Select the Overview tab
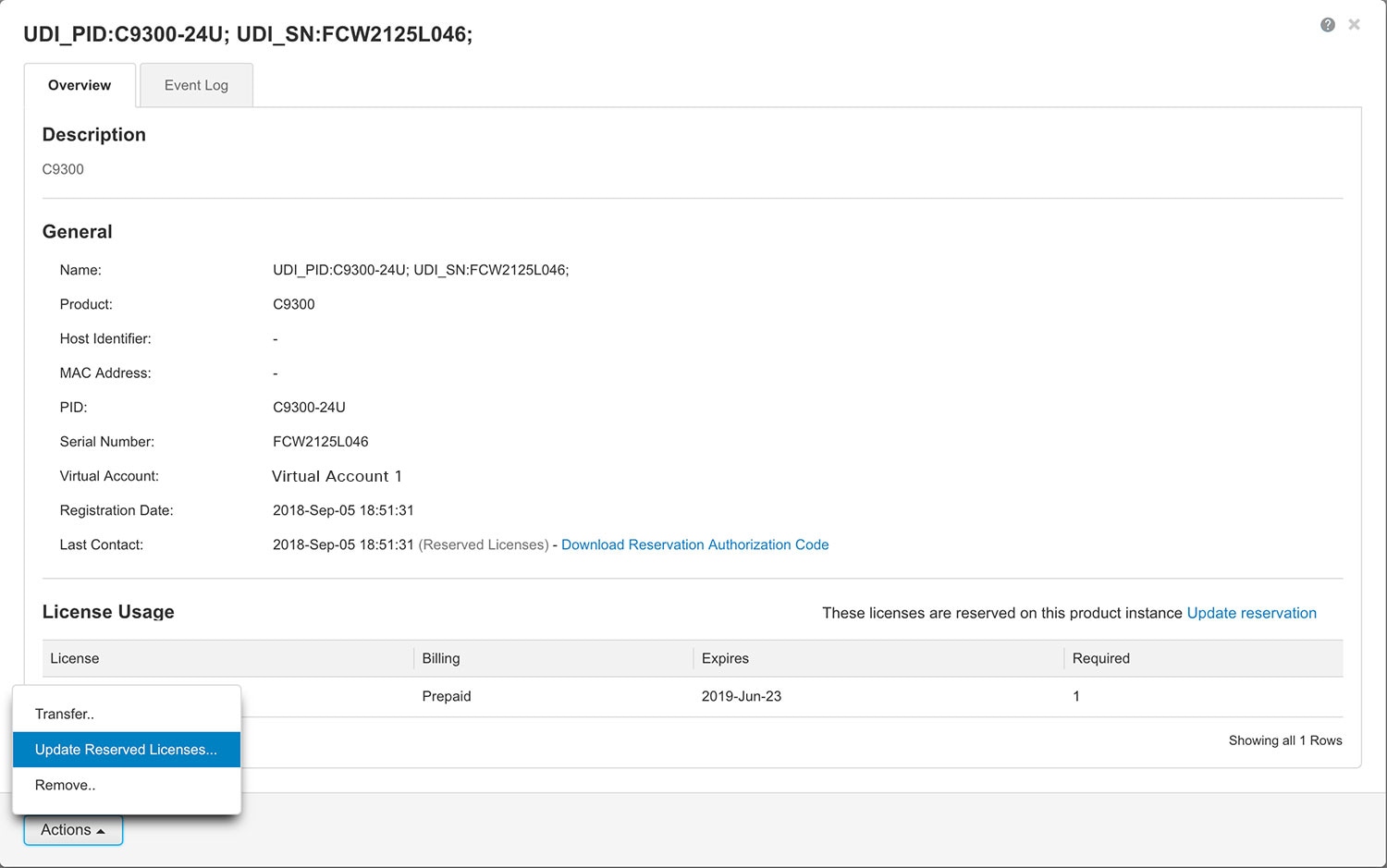The height and width of the screenshot is (868, 1387). coord(80,85)
